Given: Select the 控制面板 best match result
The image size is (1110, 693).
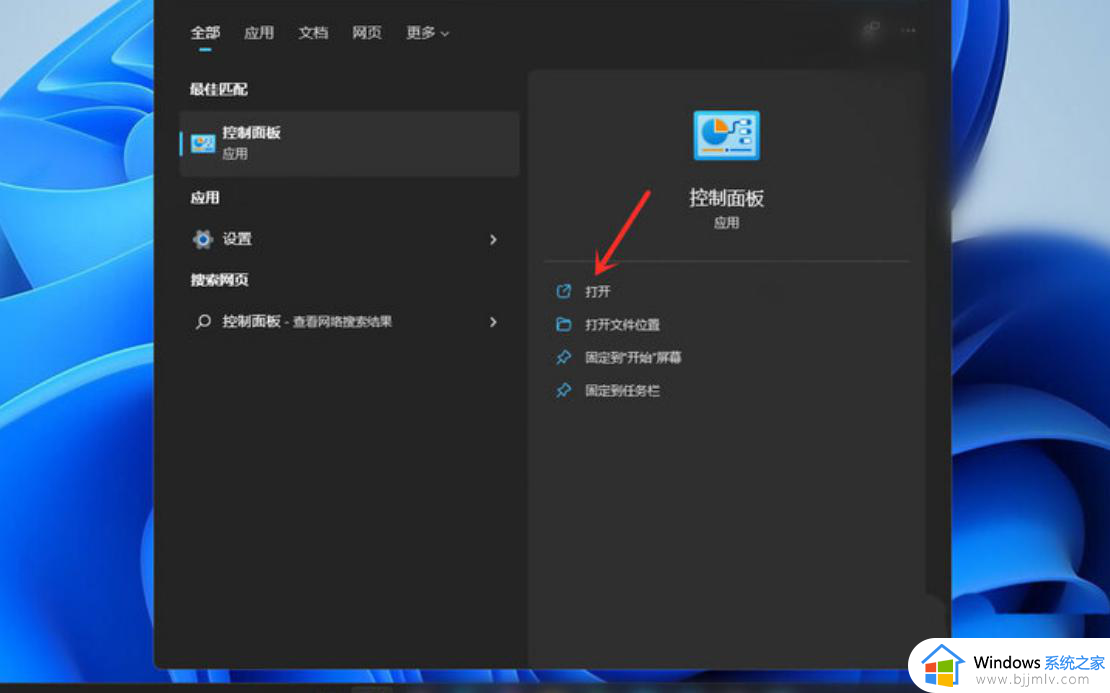Looking at the screenshot, I should click(350, 143).
